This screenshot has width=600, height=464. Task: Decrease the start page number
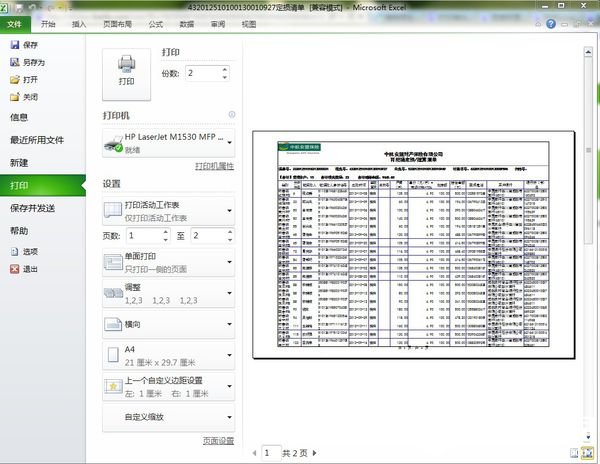point(166,240)
